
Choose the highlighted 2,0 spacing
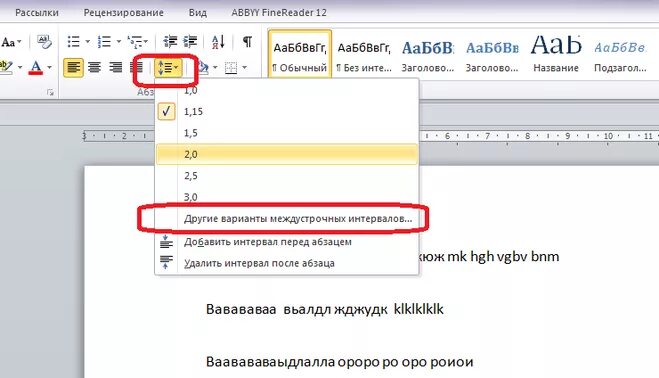(287, 154)
